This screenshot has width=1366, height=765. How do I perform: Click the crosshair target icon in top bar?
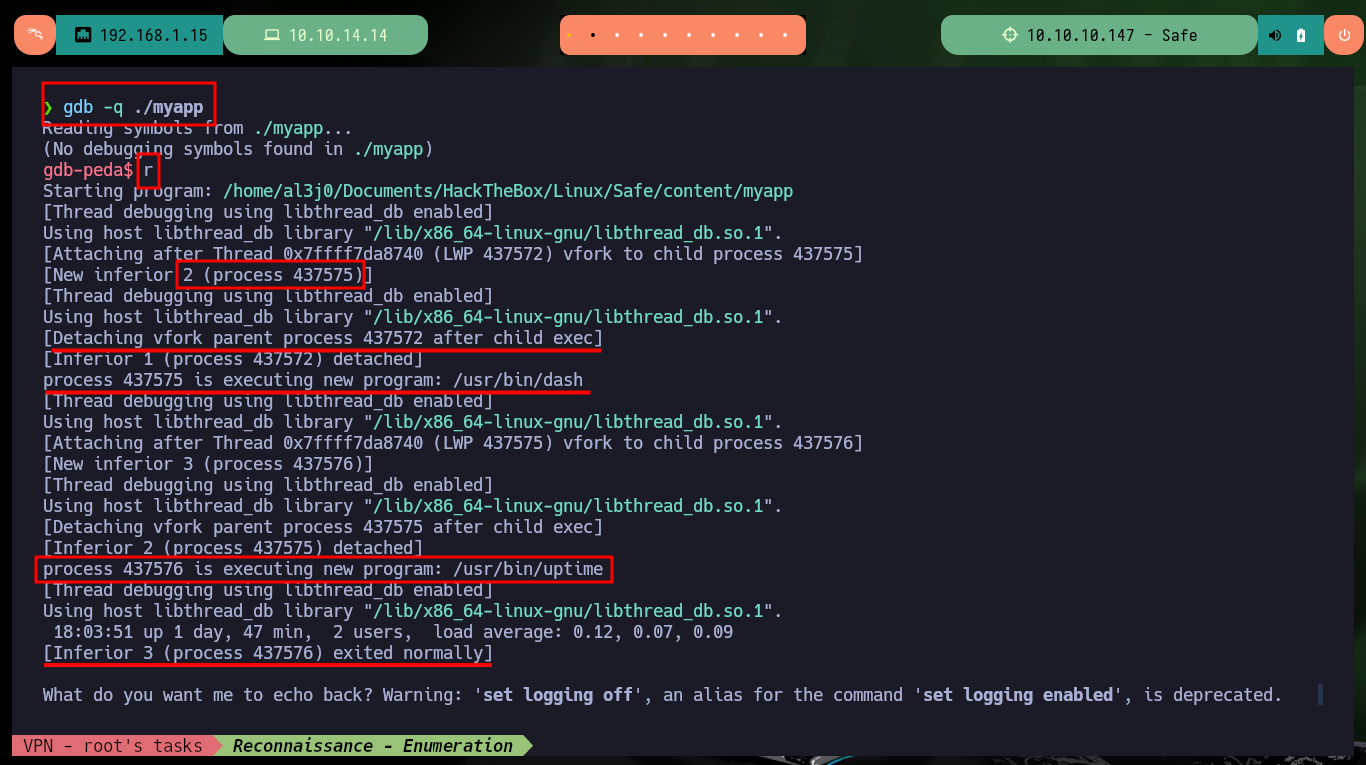pyautogui.click(x=1009, y=35)
